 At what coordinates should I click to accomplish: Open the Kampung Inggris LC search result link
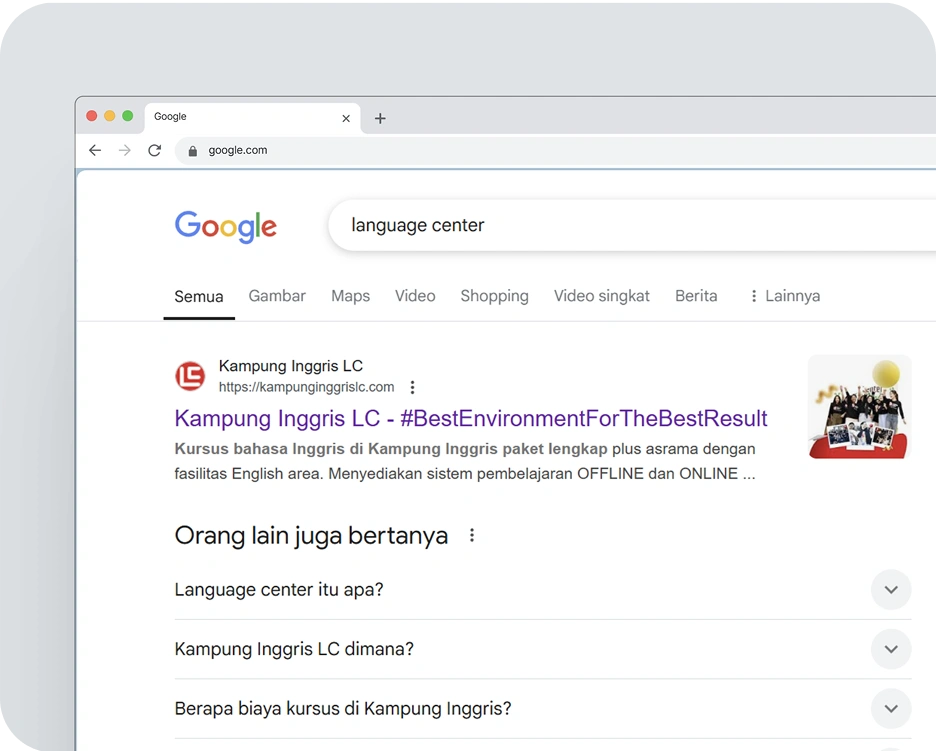tap(470, 418)
